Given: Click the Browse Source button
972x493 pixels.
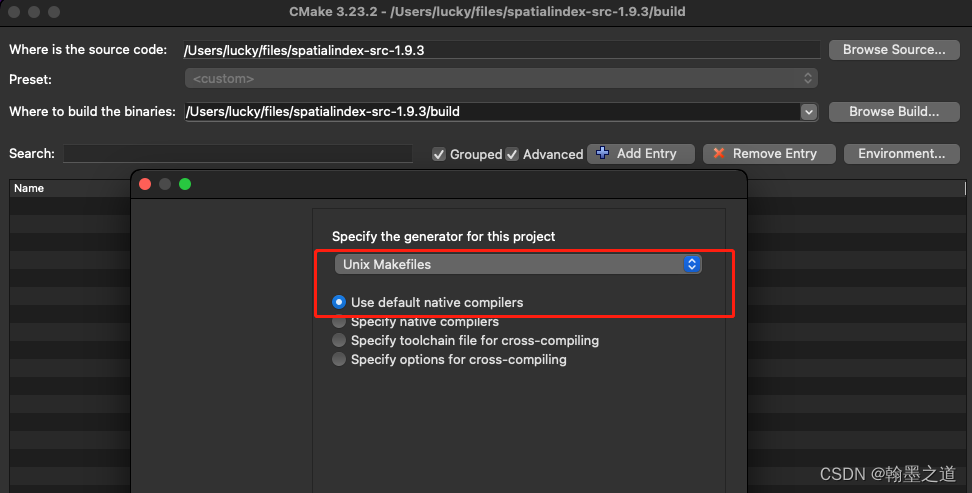Looking at the screenshot, I should click(894, 50).
